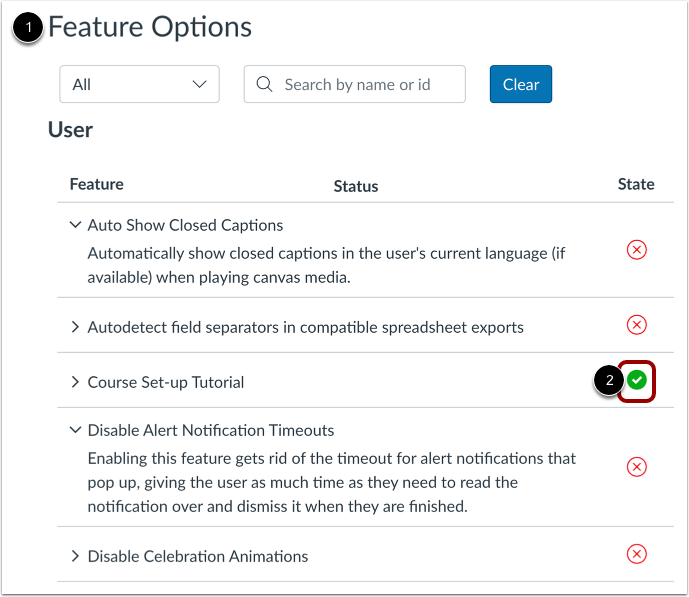
Task: Toggle Disable Celebration Animations state icon
Action: [636, 554]
